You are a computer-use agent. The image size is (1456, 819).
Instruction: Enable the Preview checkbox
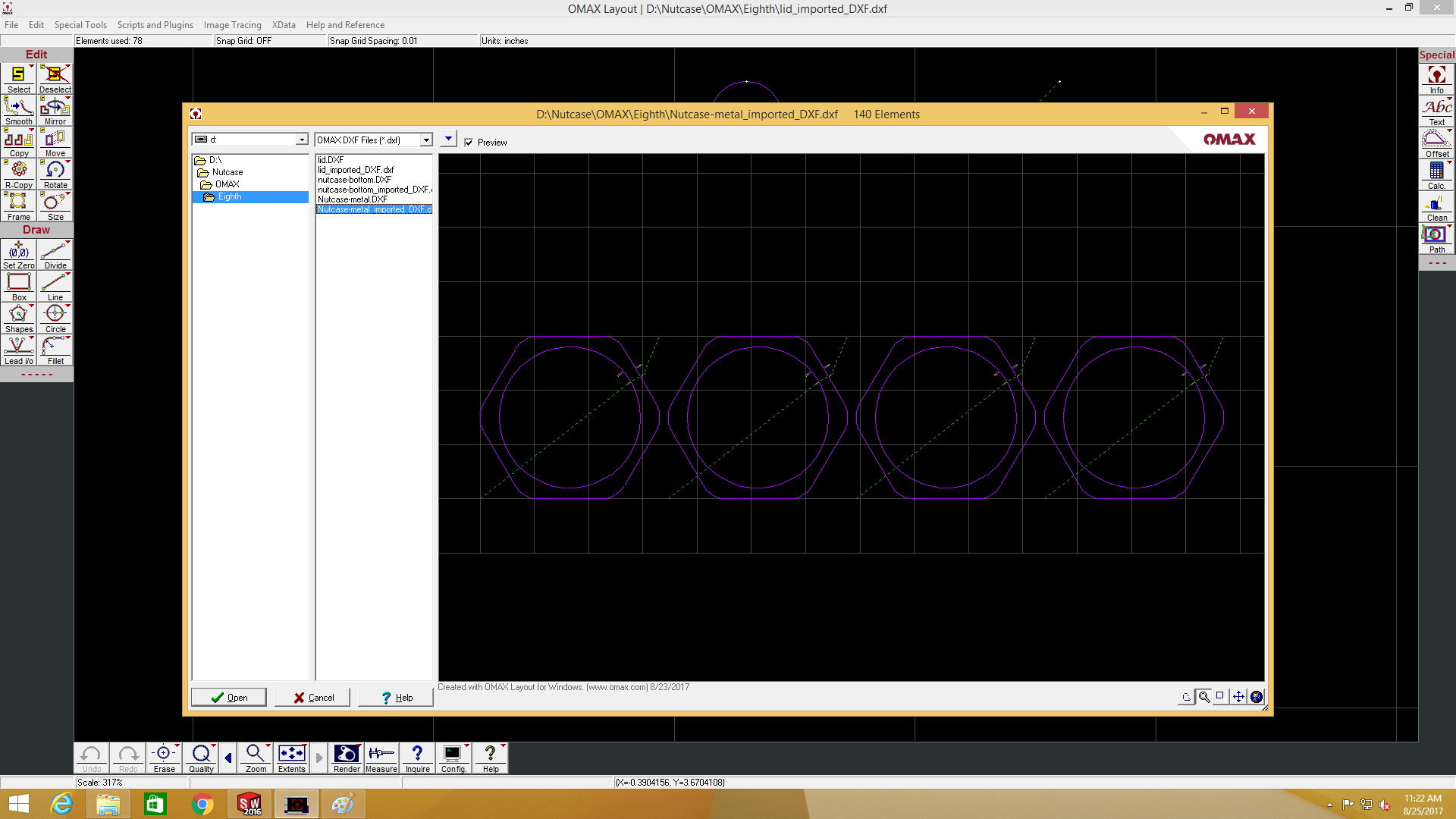469,143
